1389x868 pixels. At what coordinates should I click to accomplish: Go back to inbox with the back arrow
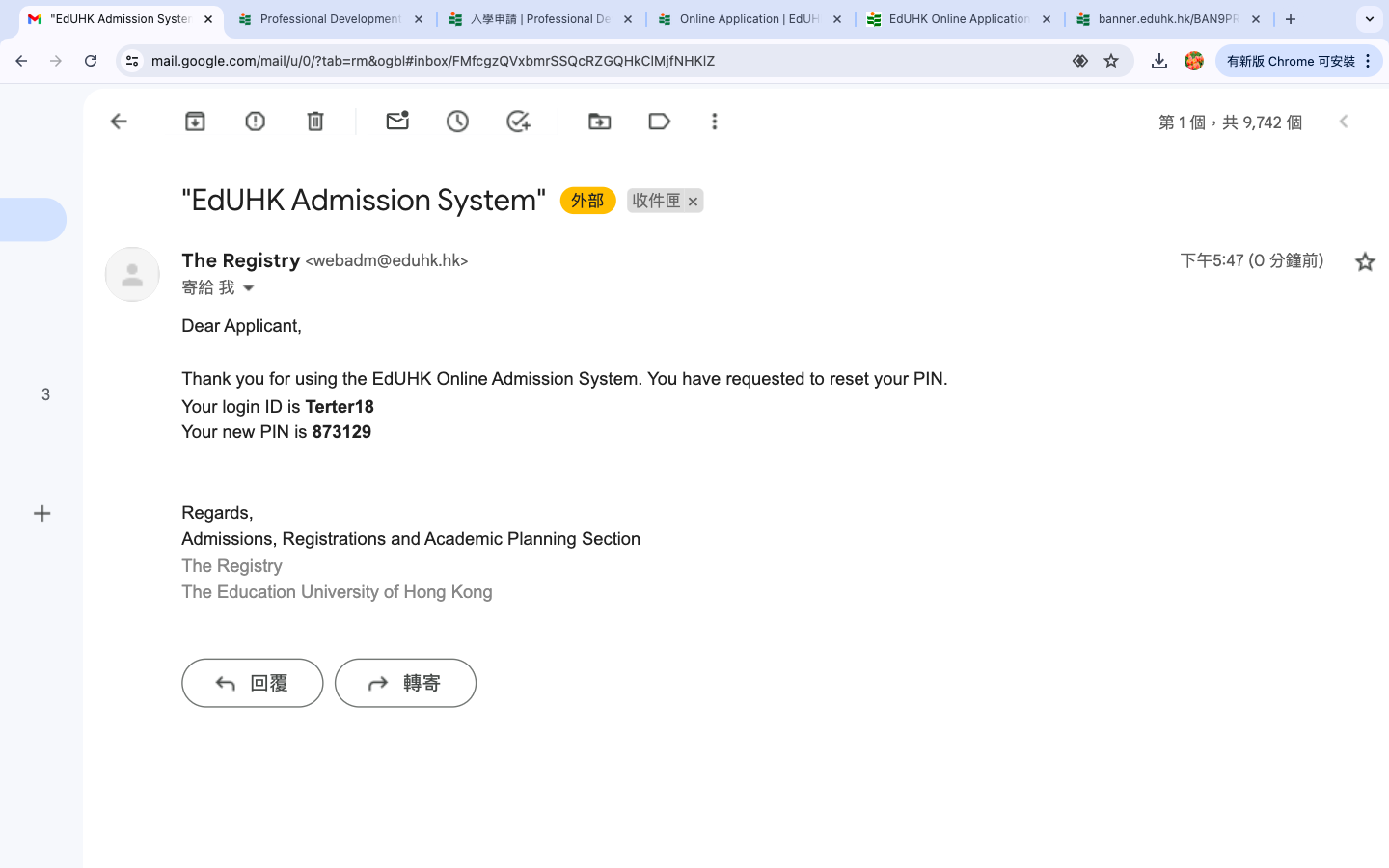coord(119,122)
